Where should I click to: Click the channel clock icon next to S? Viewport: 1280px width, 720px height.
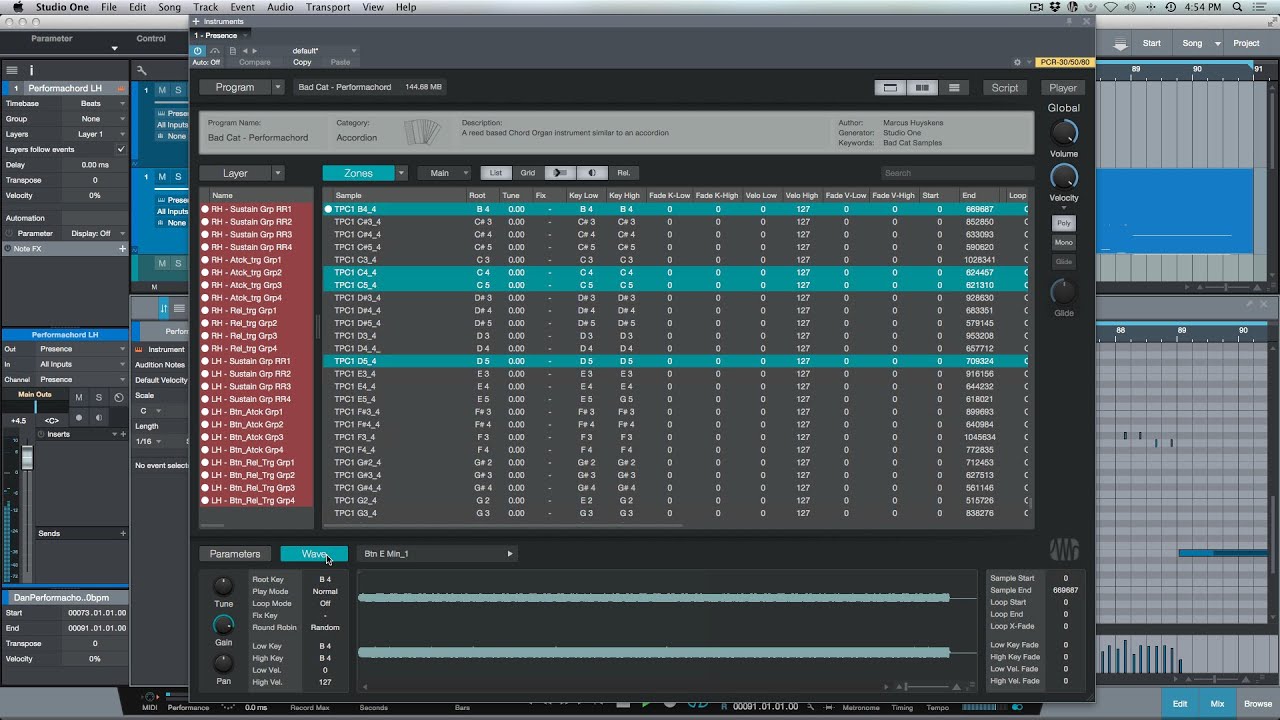(119, 398)
